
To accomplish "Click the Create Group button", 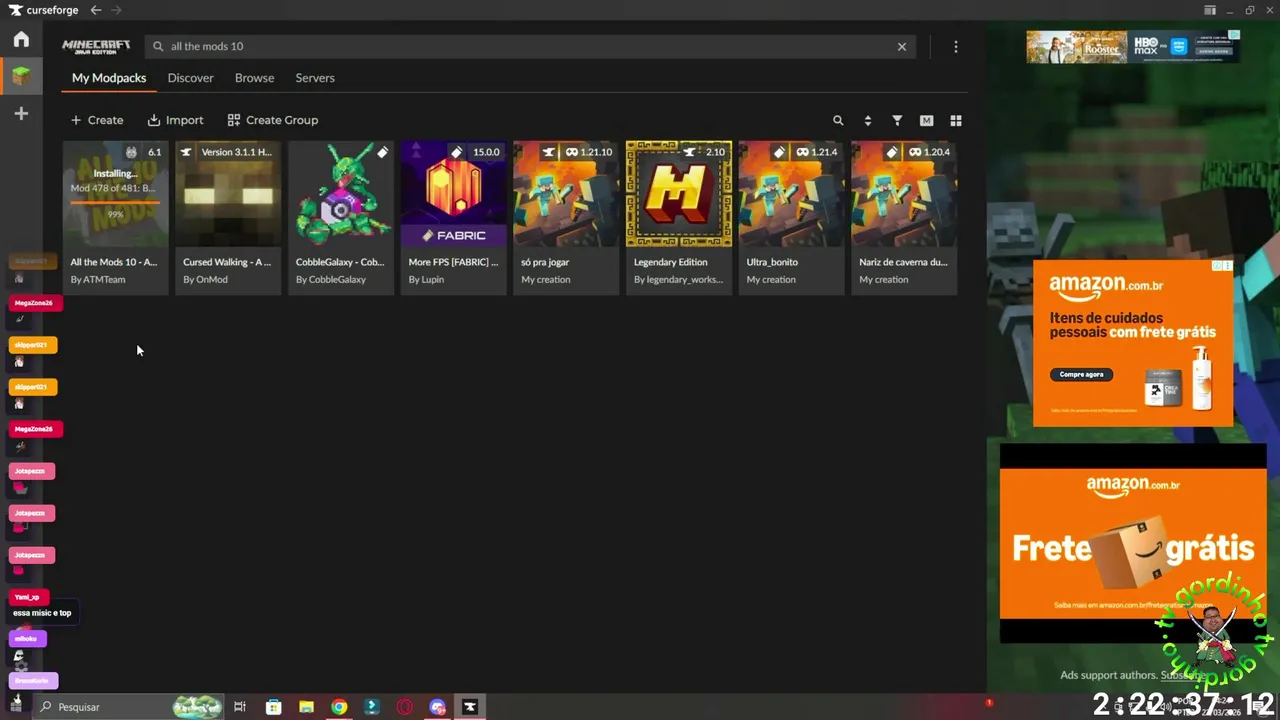I will pyautogui.click(x=272, y=120).
